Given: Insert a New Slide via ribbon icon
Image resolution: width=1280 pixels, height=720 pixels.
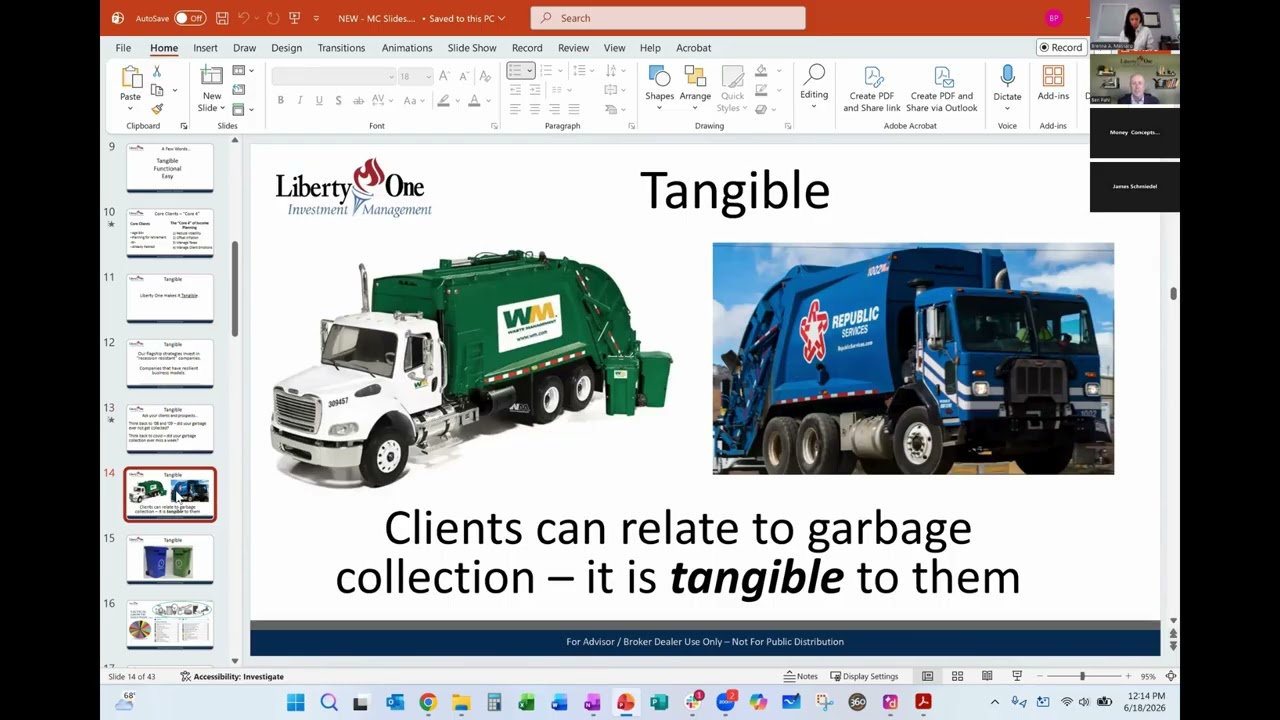Looking at the screenshot, I should click(211, 77).
